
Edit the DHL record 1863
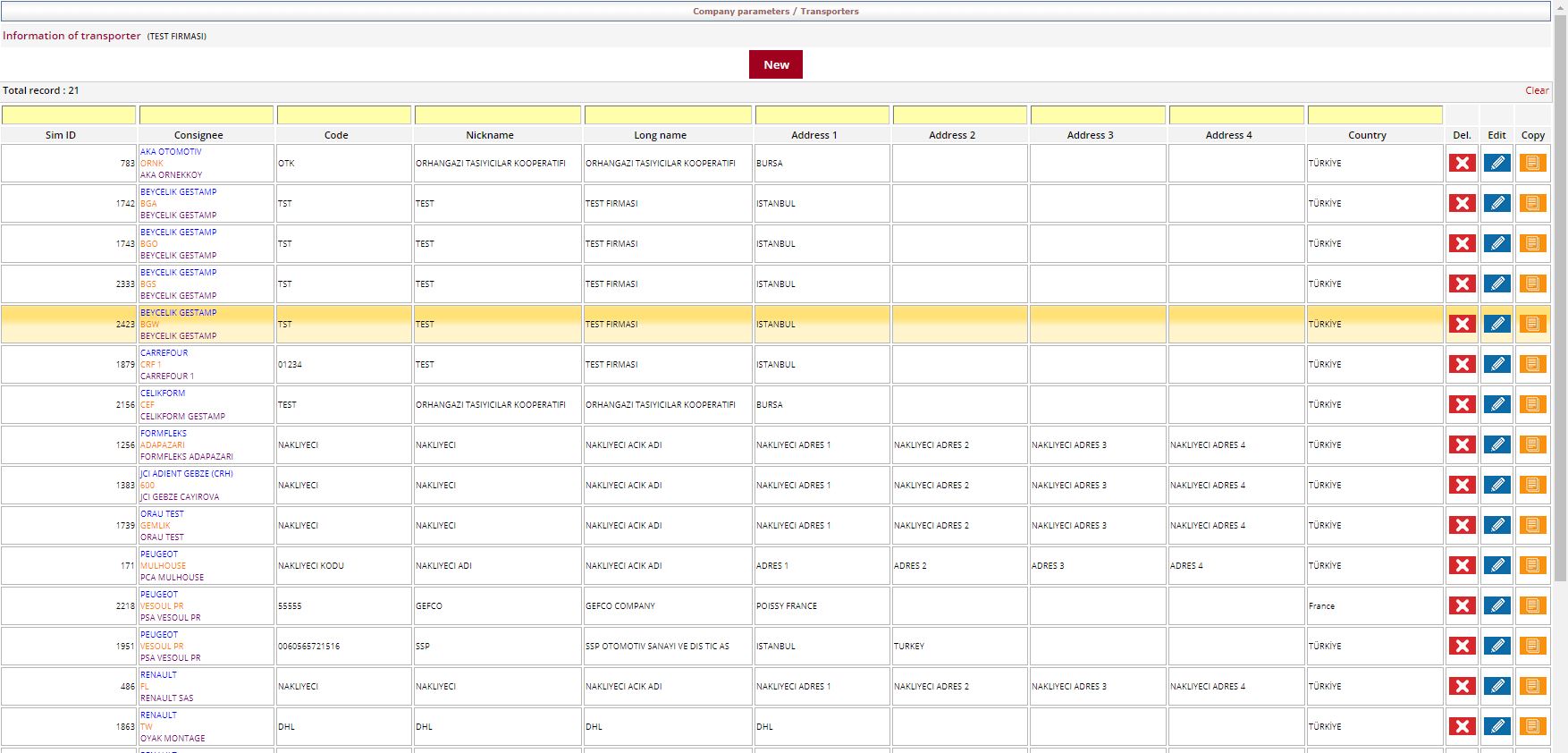1496,726
